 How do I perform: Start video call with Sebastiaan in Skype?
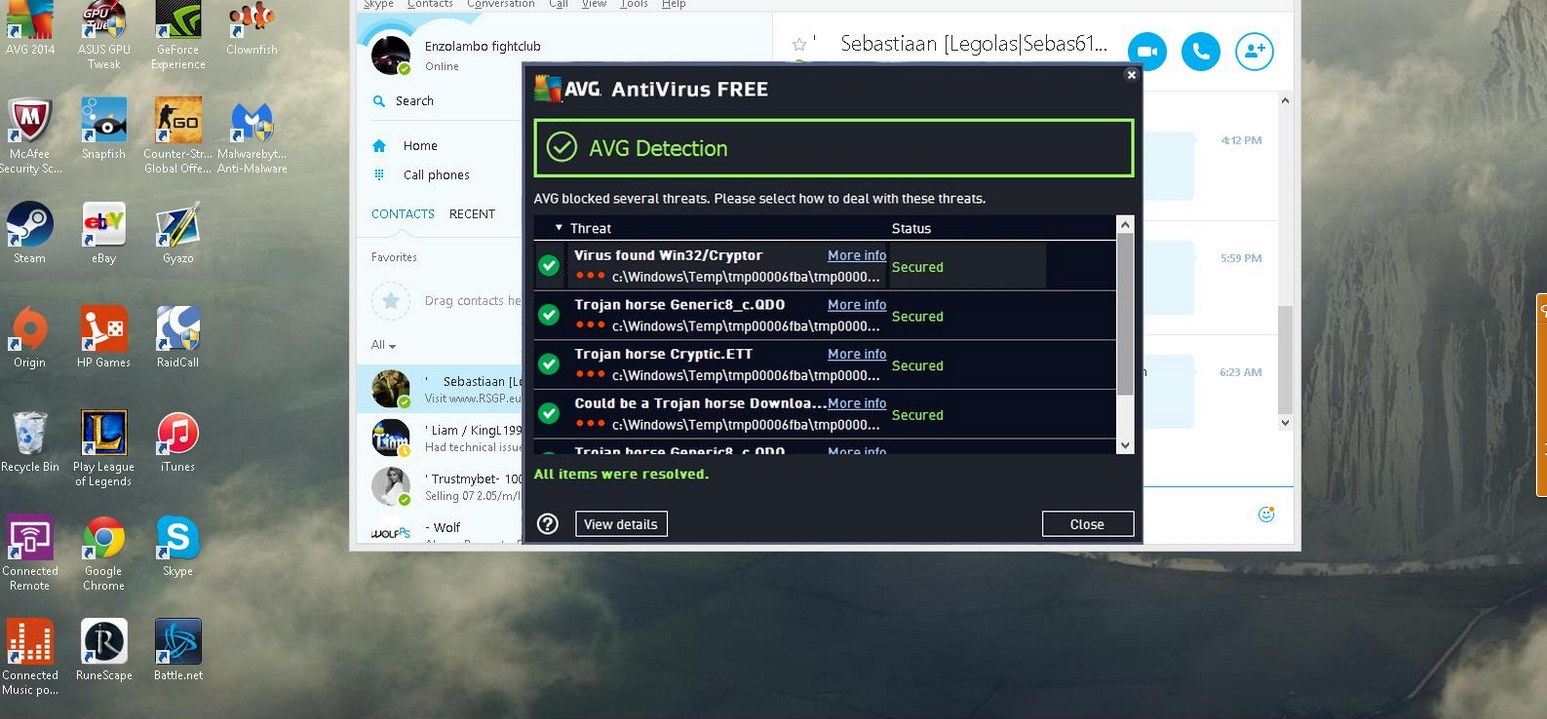(1147, 51)
